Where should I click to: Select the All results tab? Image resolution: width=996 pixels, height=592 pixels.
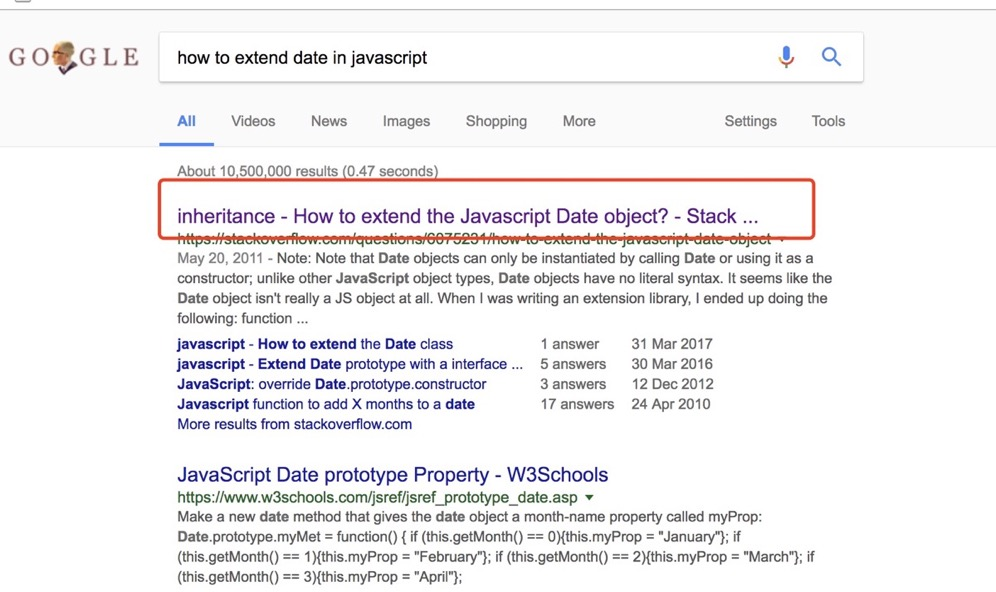point(186,121)
